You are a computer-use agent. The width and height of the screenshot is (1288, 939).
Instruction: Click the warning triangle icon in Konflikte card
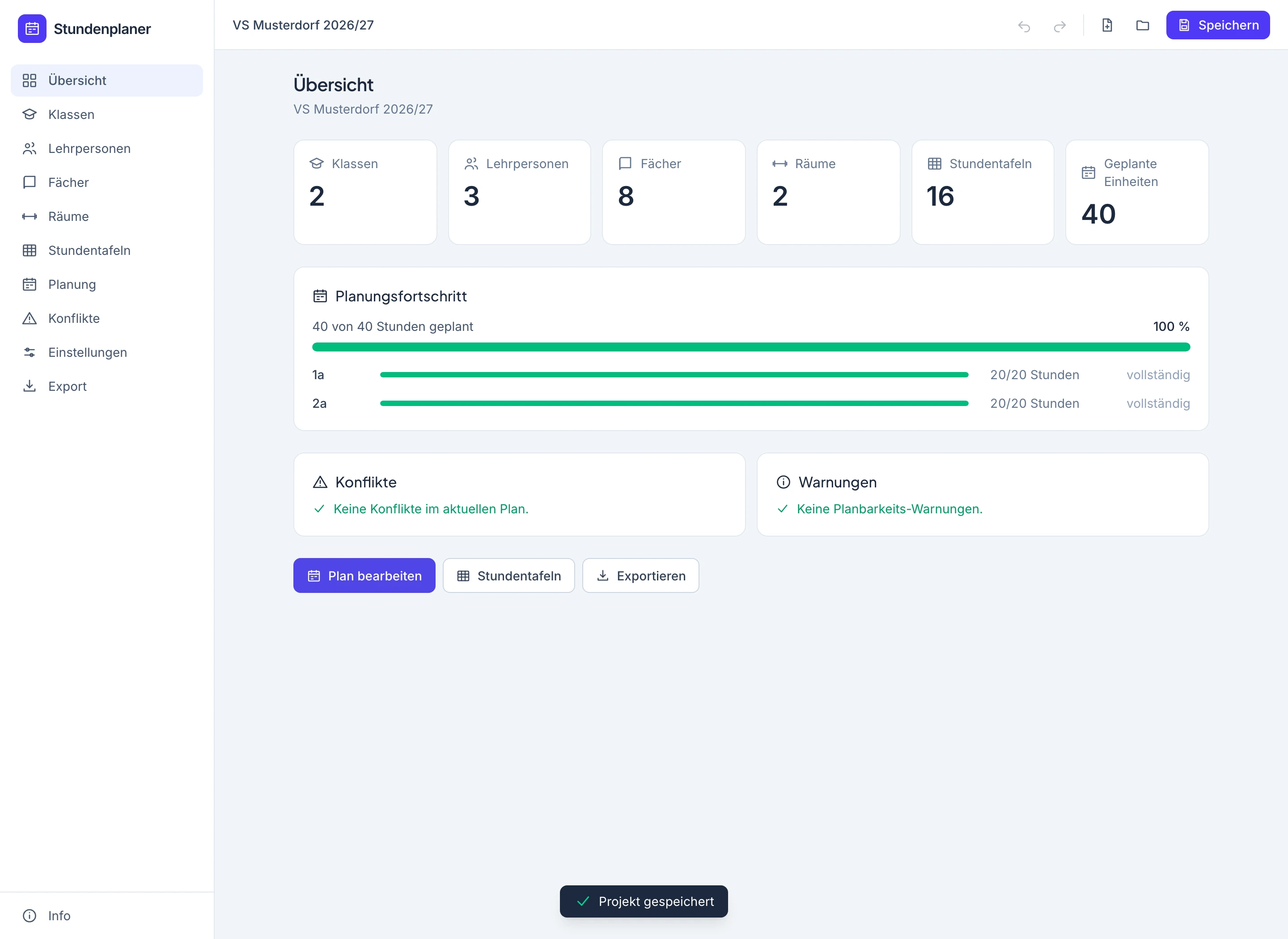coord(320,482)
